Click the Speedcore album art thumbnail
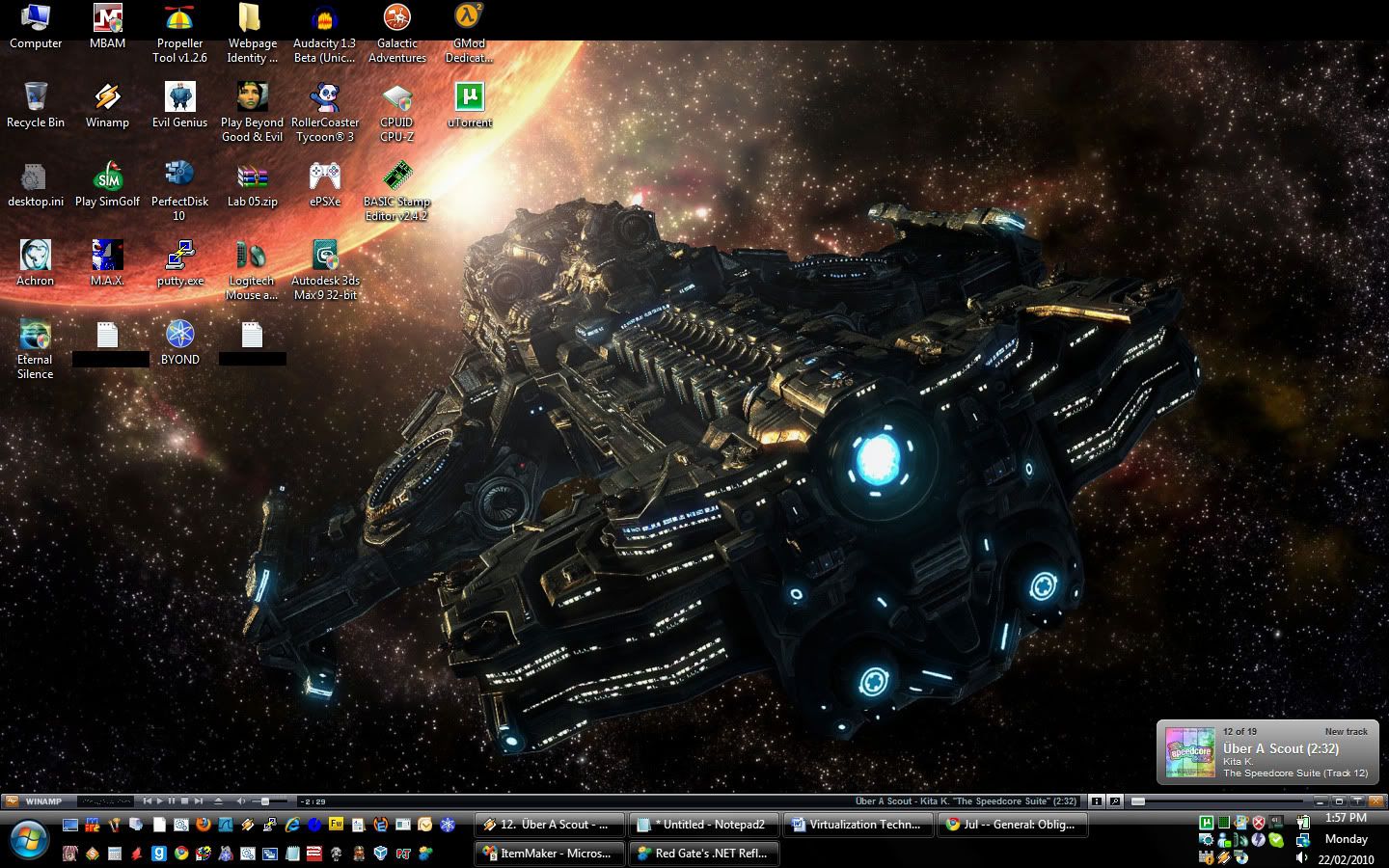The height and width of the screenshot is (868, 1389). pos(1190,752)
